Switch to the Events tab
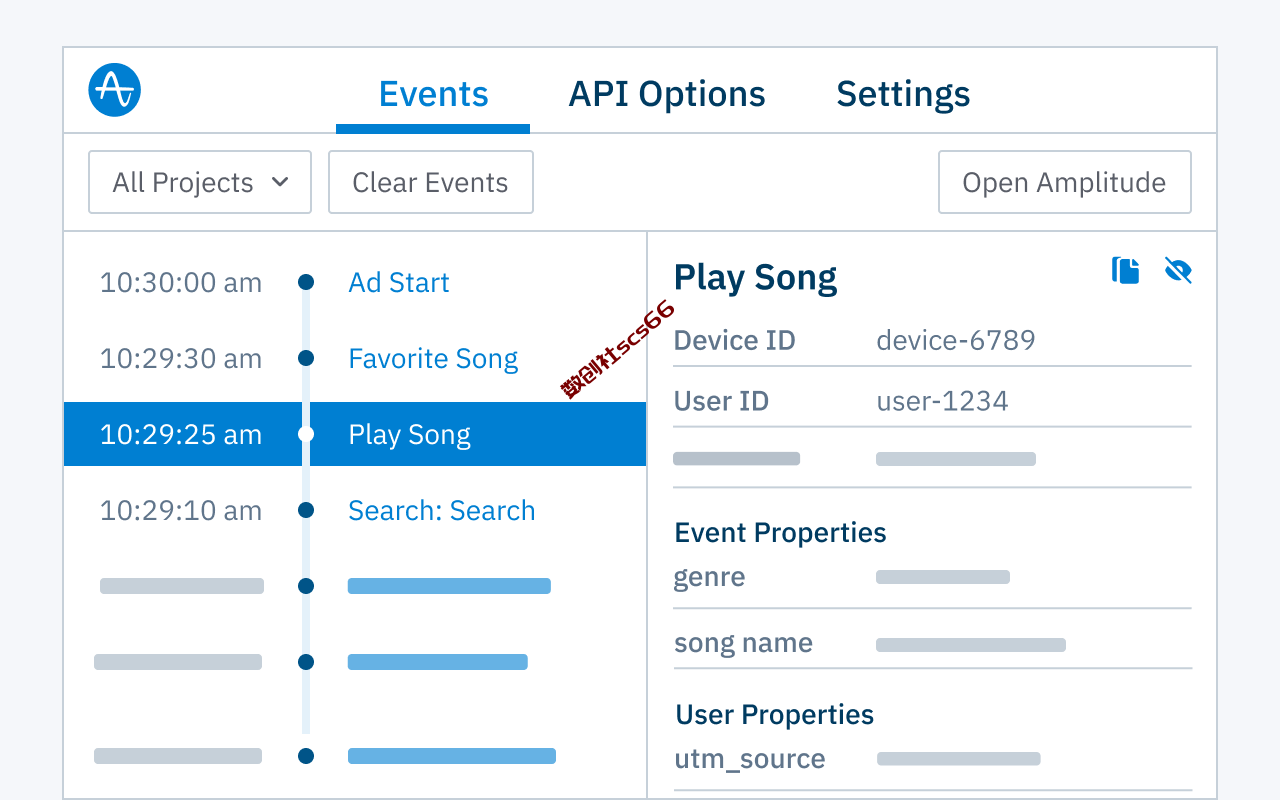 (433, 94)
